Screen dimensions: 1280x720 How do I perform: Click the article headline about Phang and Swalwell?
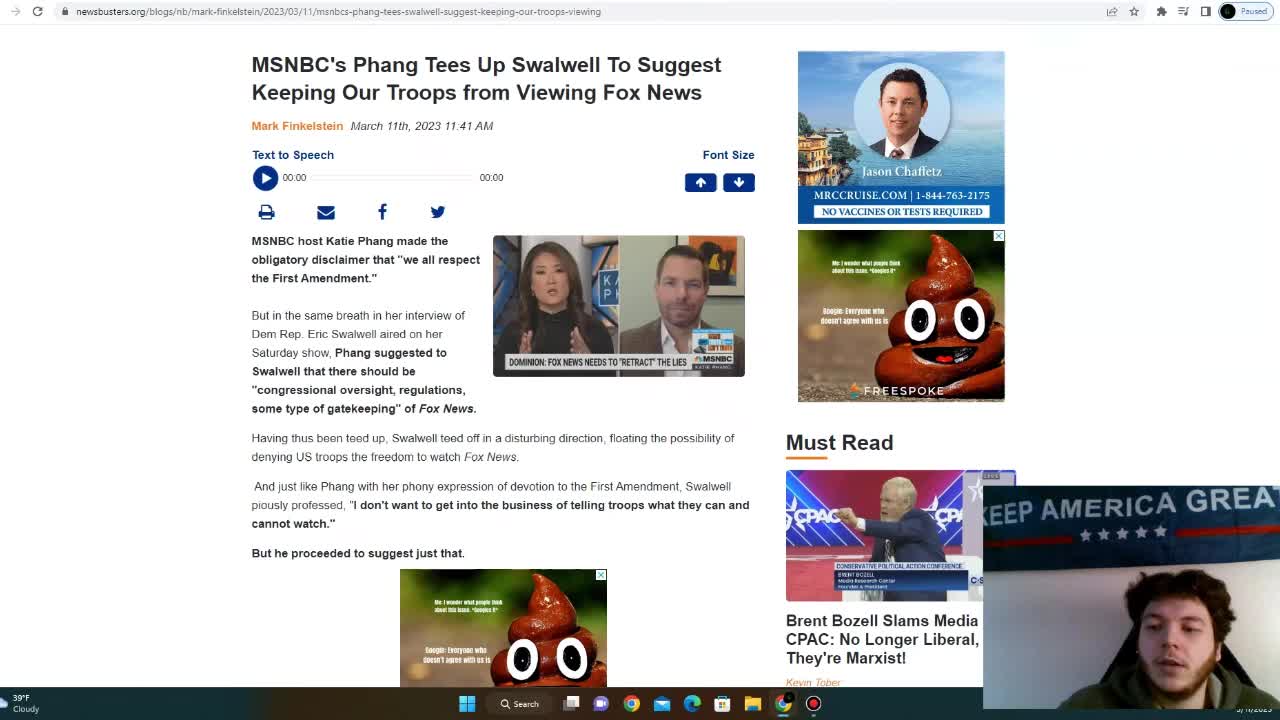(486, 78)
